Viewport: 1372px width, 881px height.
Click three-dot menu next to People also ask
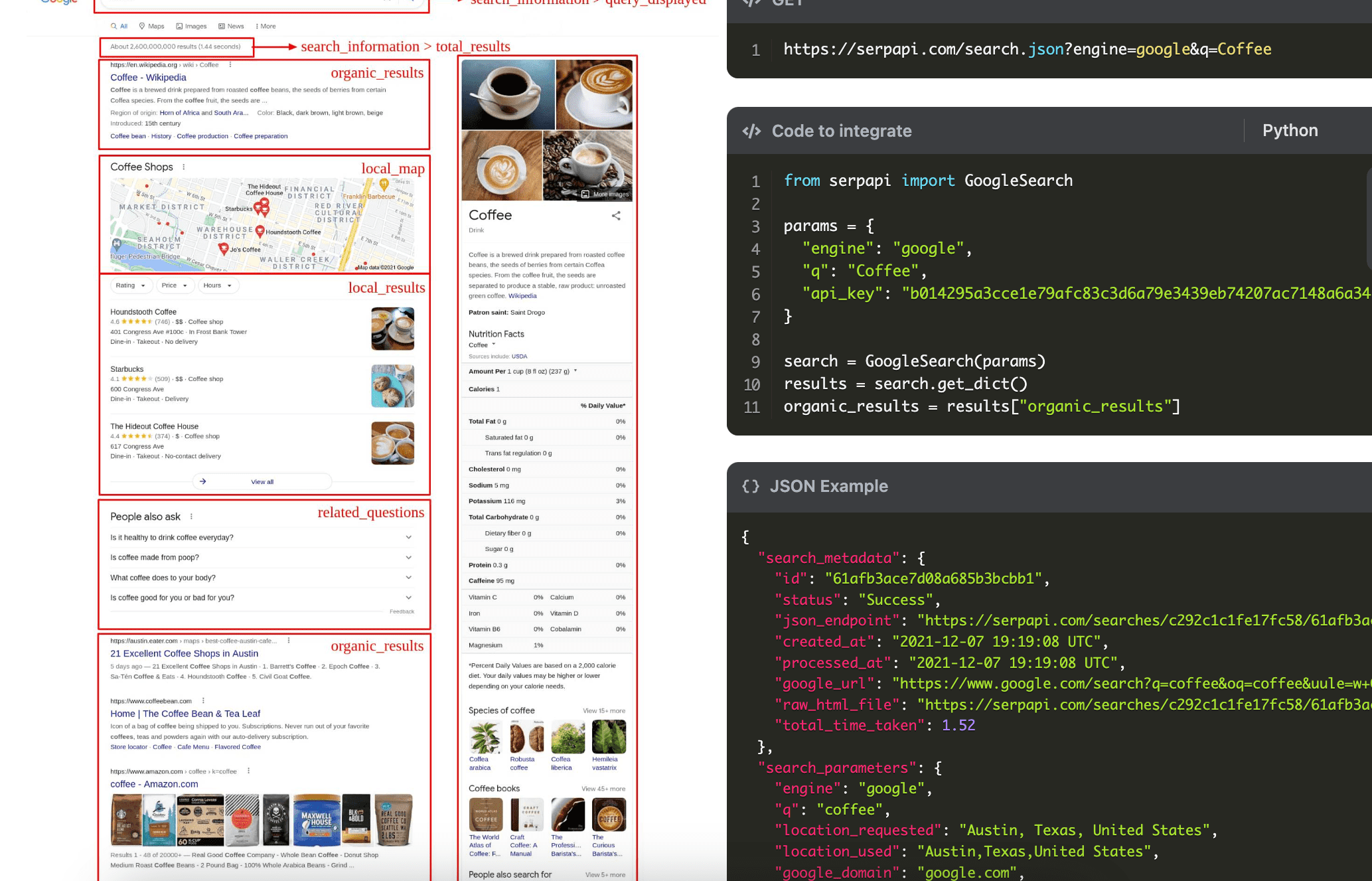point(191,517)
